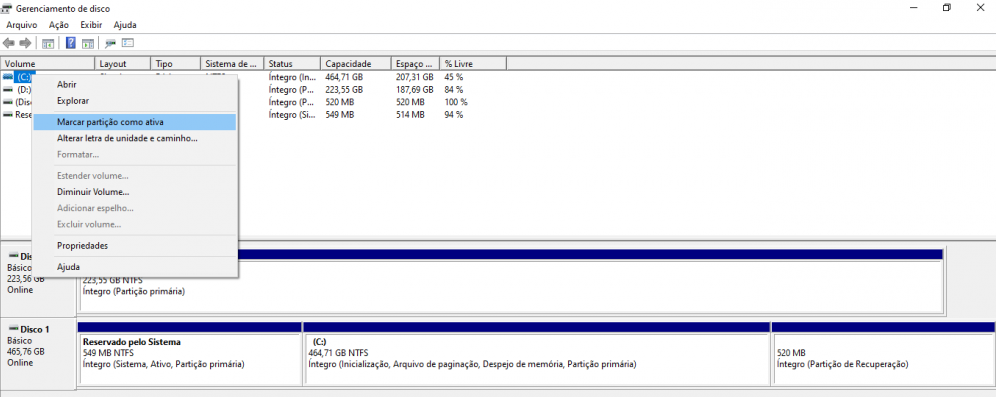Viewport: 996px width, 397px height.
Task: Open the Exibir menu
Action: (x=92, y=25)
